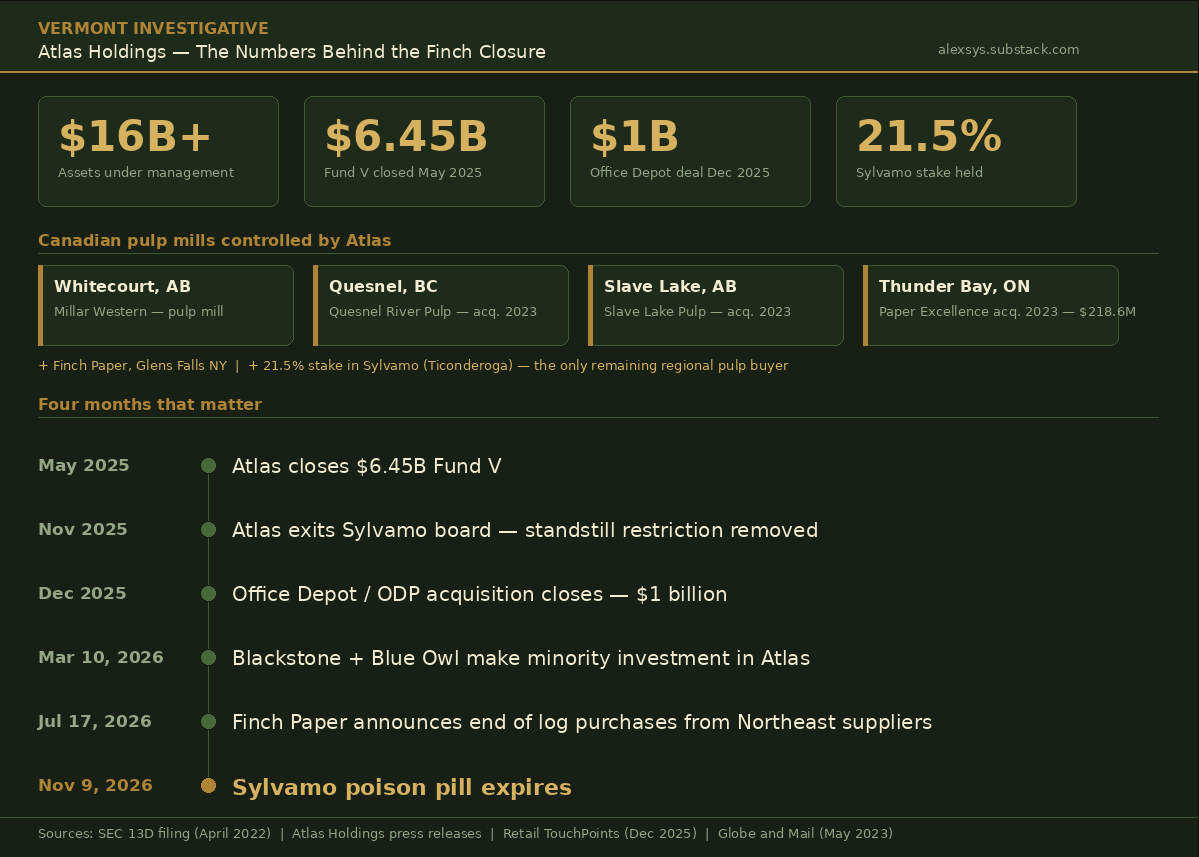
Task: Open the Quesnel, BC mill card
Action: pyautogui.click(x=441, y=306)
